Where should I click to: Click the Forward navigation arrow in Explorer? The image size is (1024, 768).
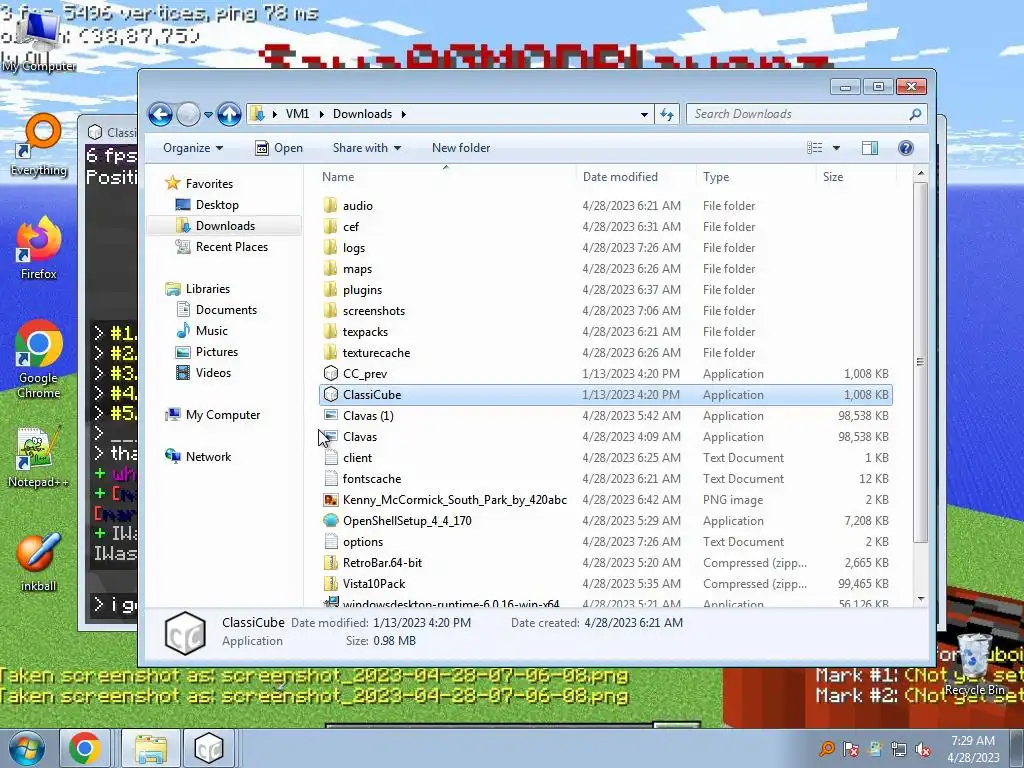coord(188,114)
